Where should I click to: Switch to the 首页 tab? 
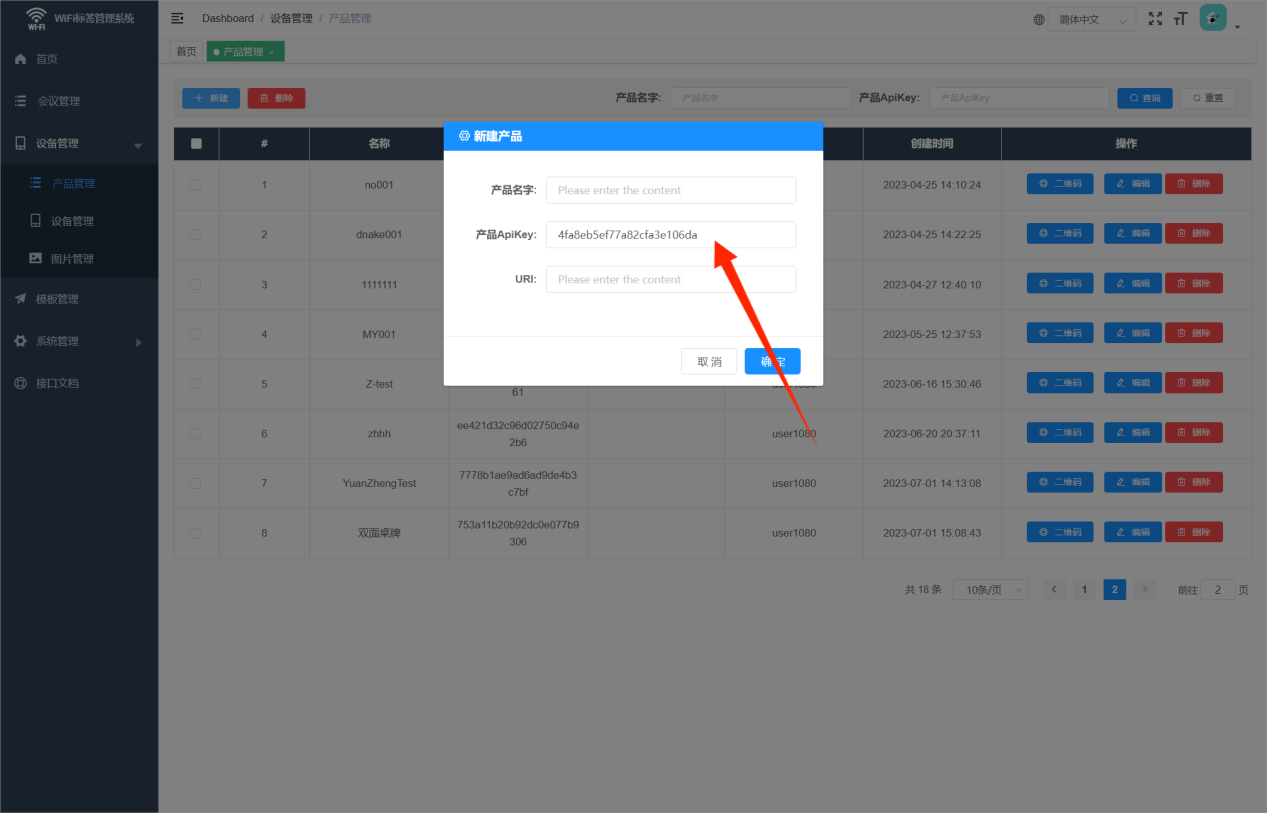pyautogui.click(x=187, y=51)
